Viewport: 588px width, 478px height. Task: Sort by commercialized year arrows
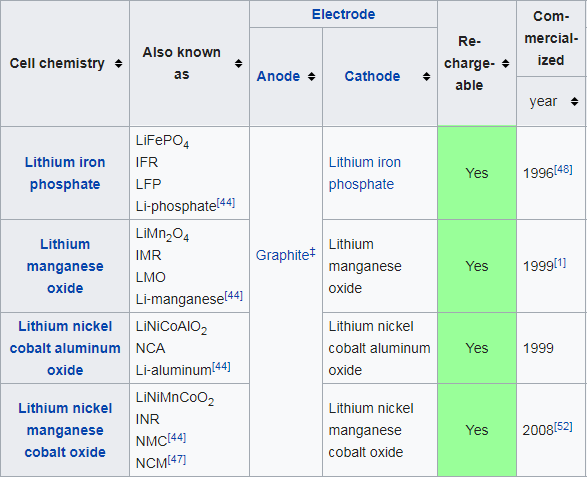(574, 101)
